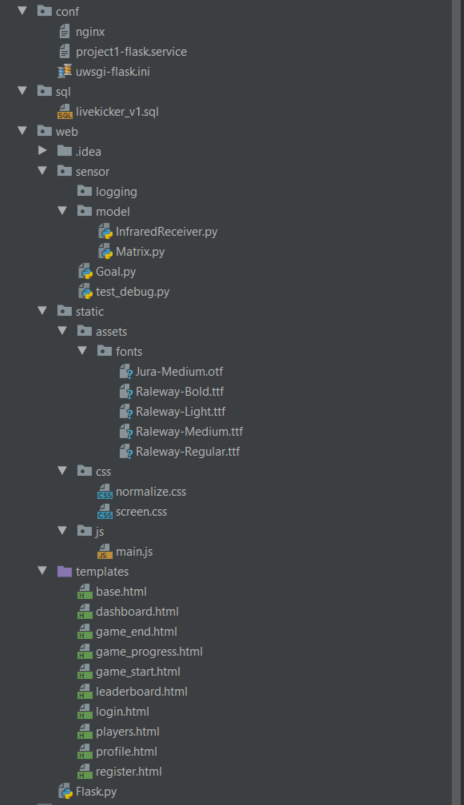Collapse the conf folder arrow
464x805 pixels.
click(x=22, y=10)
